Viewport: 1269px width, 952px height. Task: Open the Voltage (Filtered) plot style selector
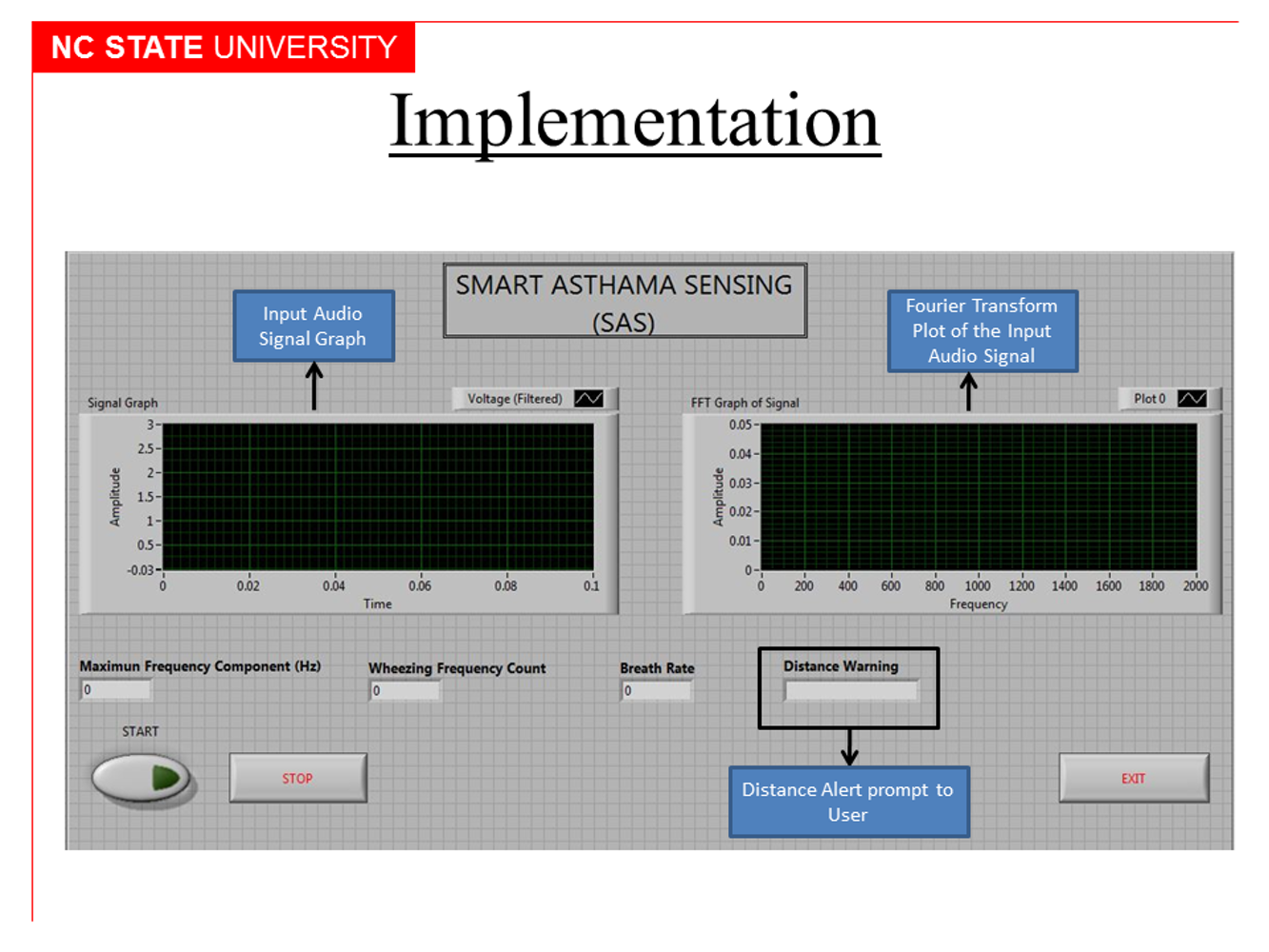coord(590,398)
